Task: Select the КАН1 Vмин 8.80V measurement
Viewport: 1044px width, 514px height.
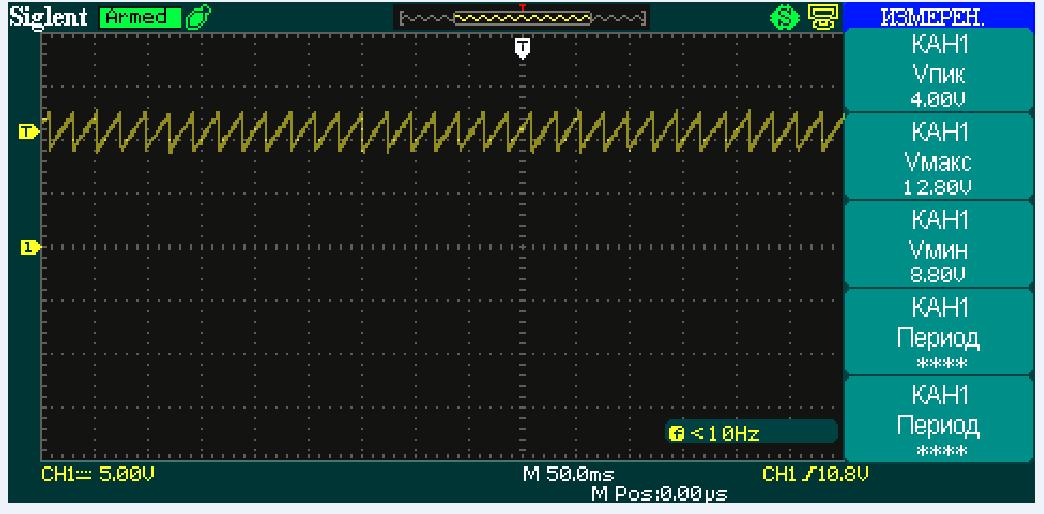Action: (939, 246)
